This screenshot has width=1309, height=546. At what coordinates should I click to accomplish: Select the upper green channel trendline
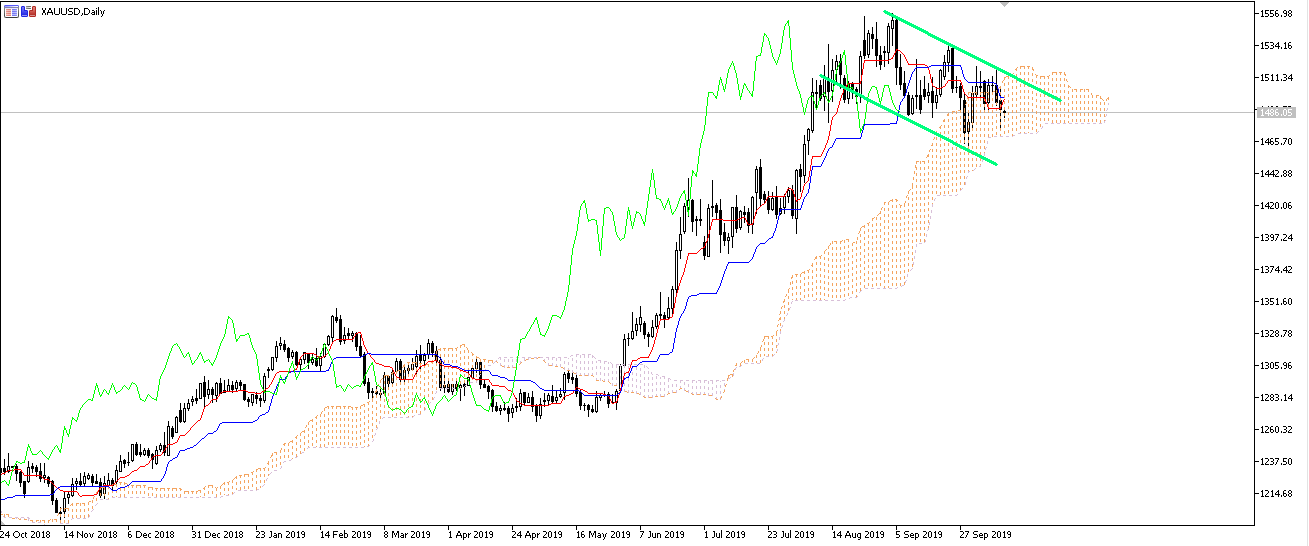(970, 55)
